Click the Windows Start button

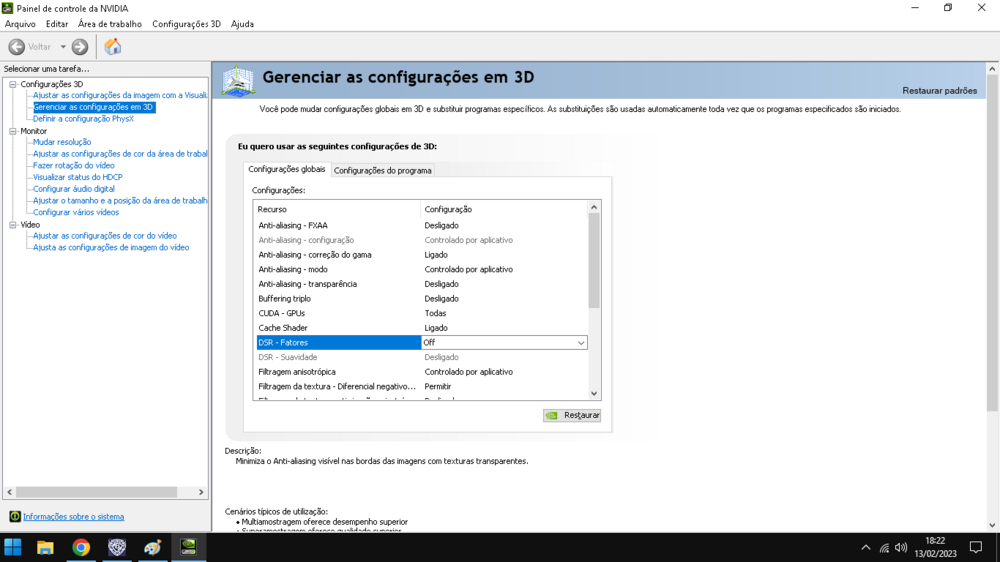(x=13, y=547)
